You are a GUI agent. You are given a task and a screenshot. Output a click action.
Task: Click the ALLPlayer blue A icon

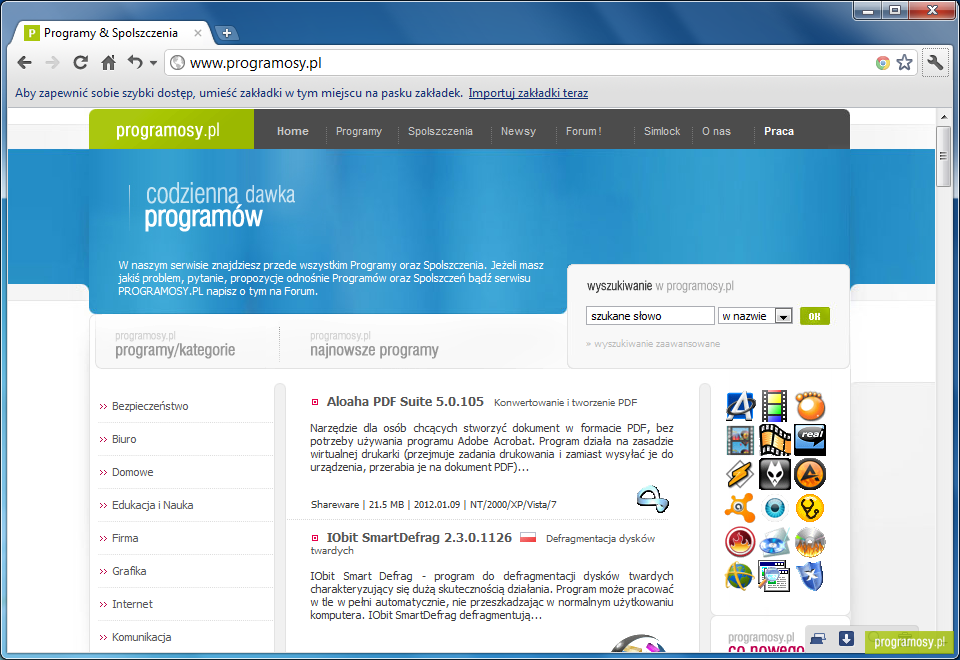740,406
